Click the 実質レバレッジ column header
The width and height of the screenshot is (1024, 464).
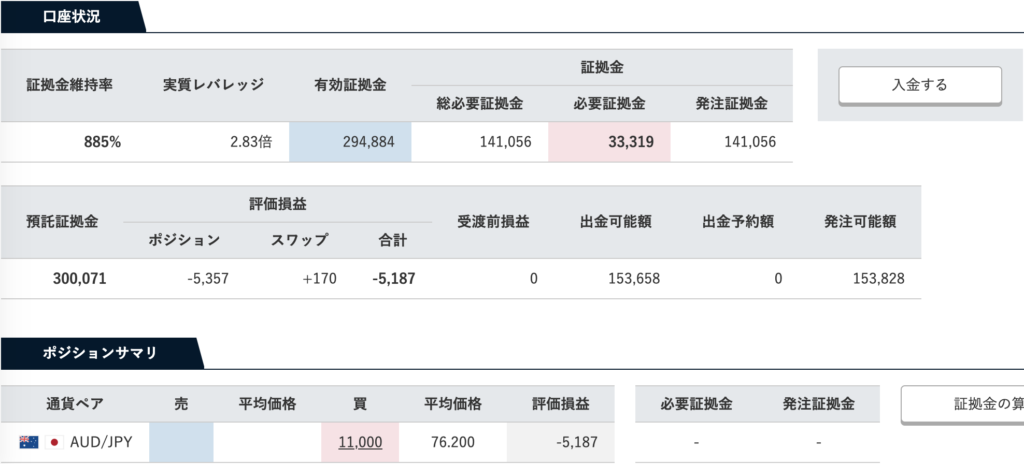(x=214, y=85)
